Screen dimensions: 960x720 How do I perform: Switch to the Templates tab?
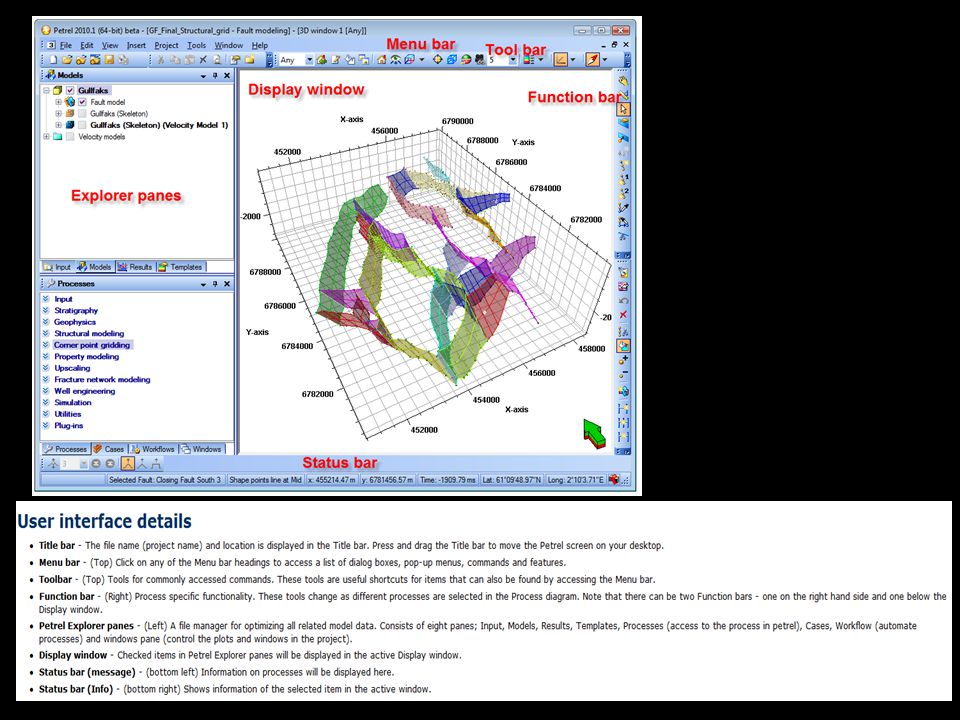click(x=181, y=267)
